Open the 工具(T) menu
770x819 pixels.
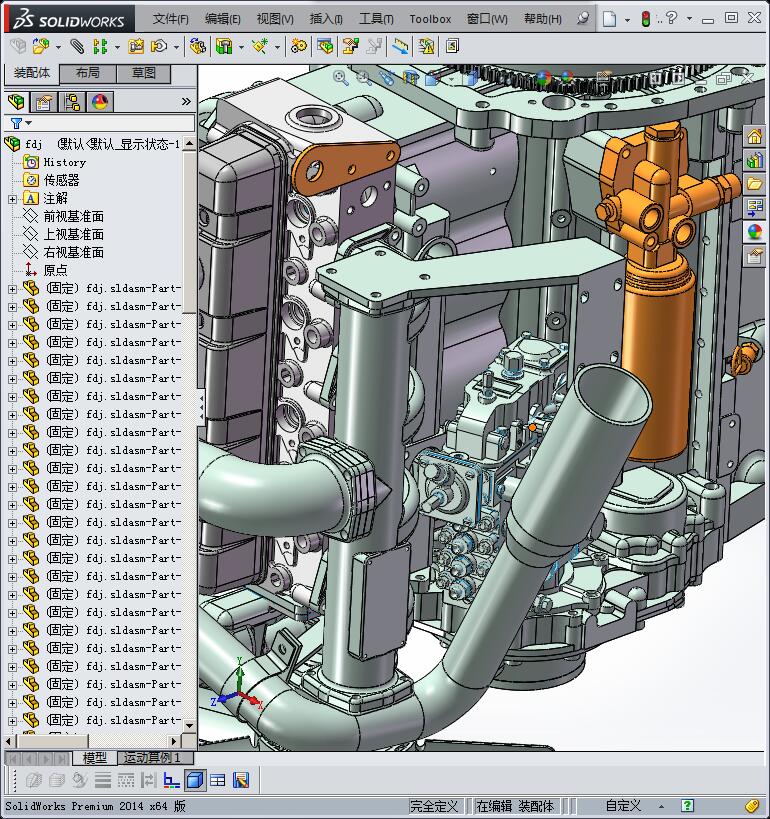376,18
